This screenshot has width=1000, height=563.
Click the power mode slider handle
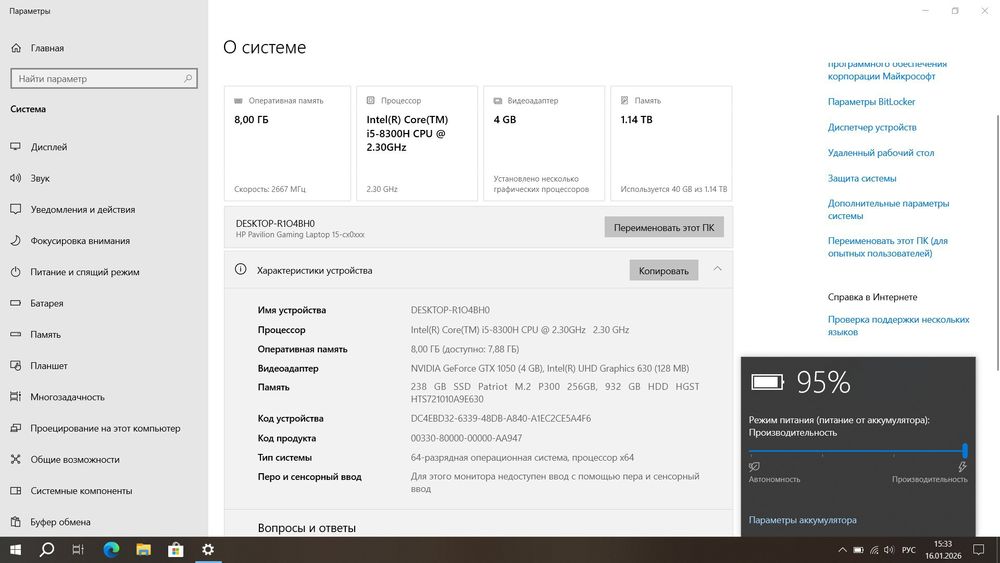click(965, 451)
